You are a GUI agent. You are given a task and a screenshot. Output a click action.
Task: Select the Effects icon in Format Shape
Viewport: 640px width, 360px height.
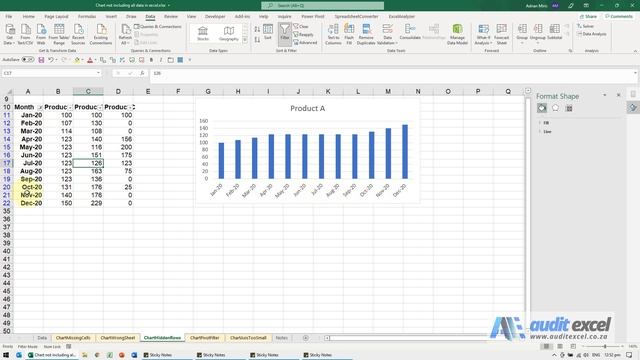coord(556,108)
